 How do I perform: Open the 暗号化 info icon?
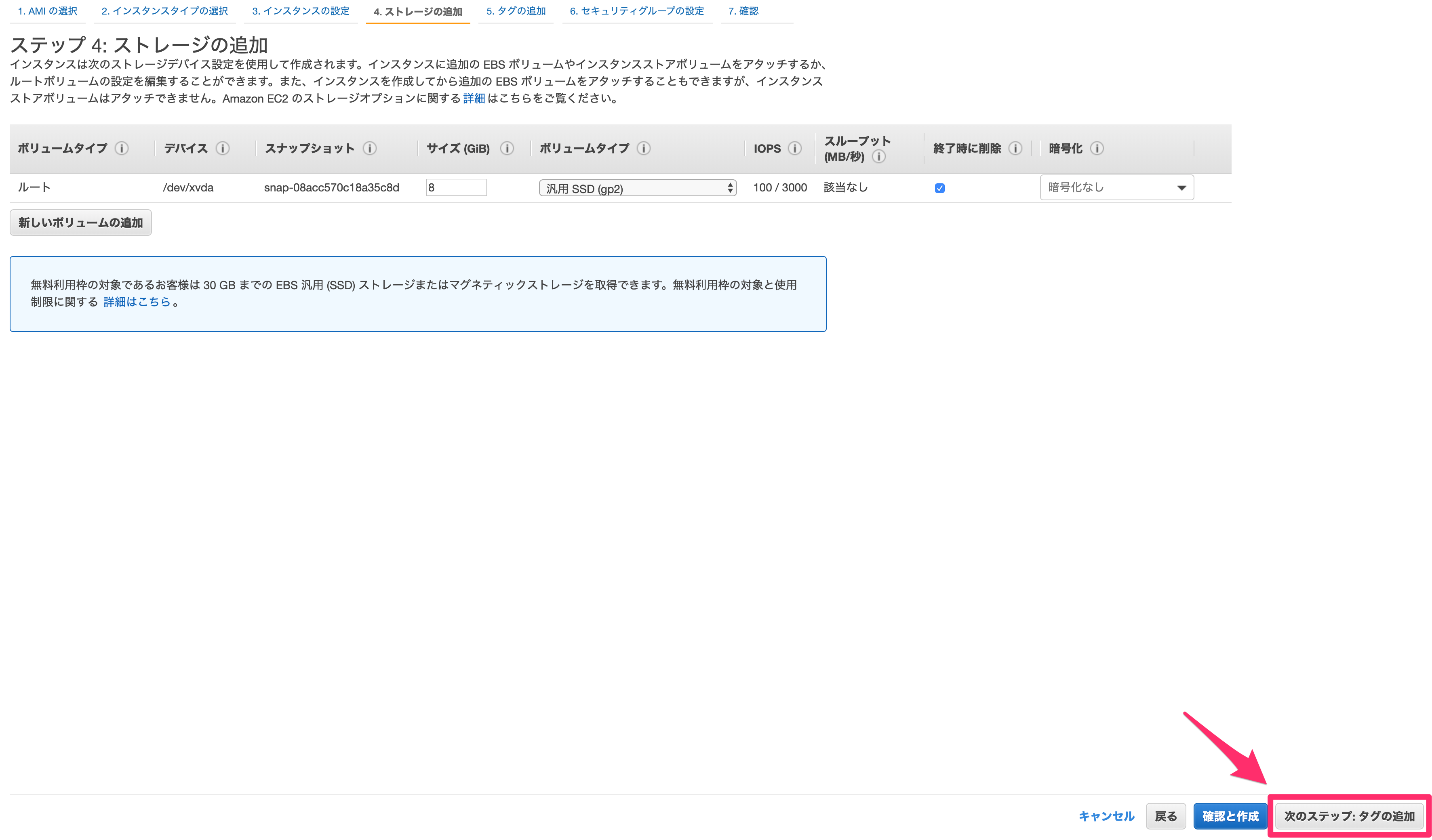[1098, 148]
